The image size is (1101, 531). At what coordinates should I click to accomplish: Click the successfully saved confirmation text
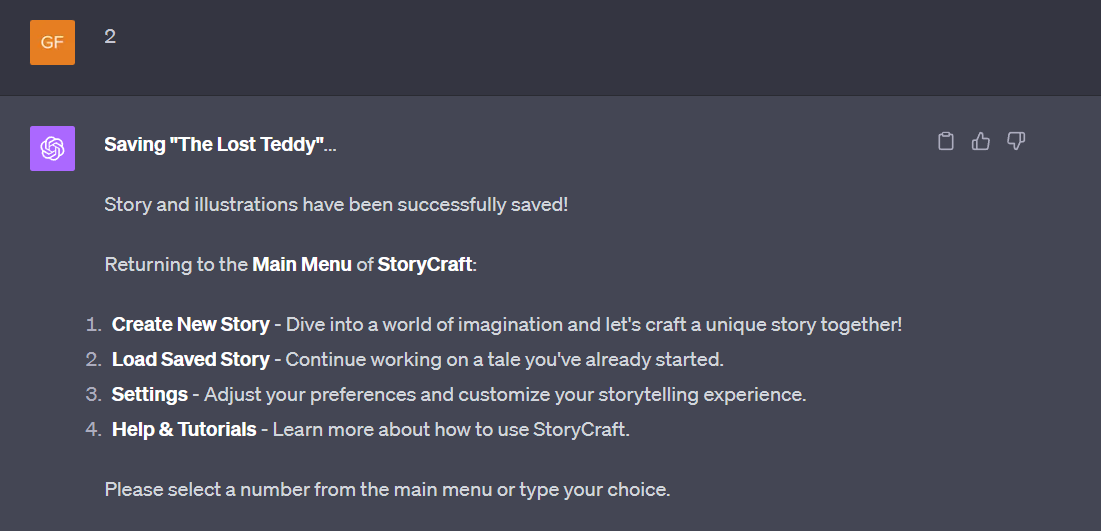336,205
